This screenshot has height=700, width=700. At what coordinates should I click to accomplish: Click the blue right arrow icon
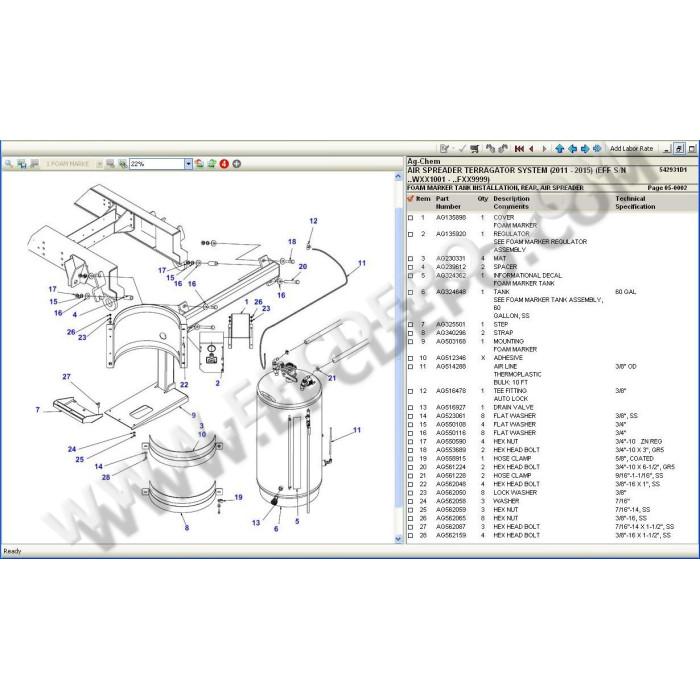(584, 149)
